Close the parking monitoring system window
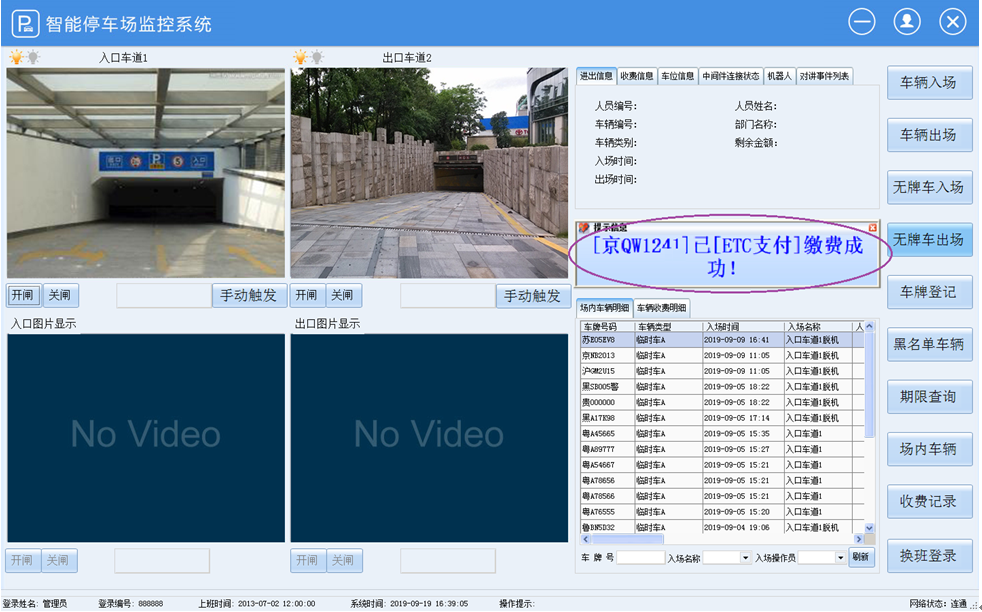Image resolution: width=982 pixels, height=612 pixels. point(953,22)
